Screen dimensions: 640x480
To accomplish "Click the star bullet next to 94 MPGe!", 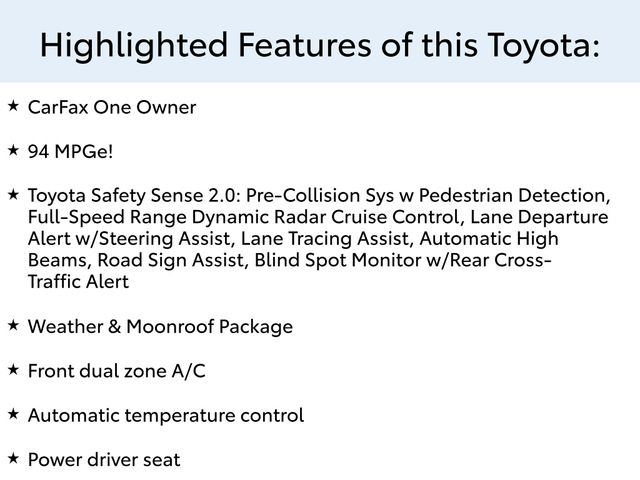I will pyautogui.click(x=12, y=149).
